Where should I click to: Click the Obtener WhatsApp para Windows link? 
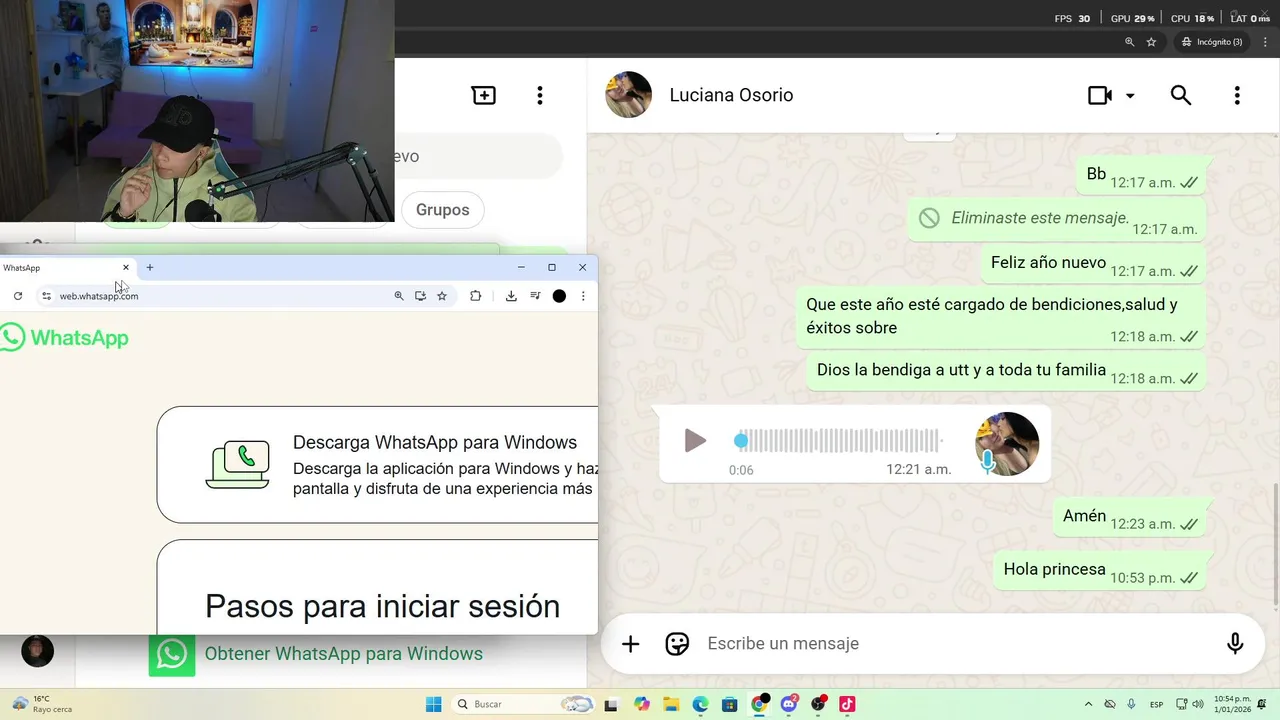[344, 654]
